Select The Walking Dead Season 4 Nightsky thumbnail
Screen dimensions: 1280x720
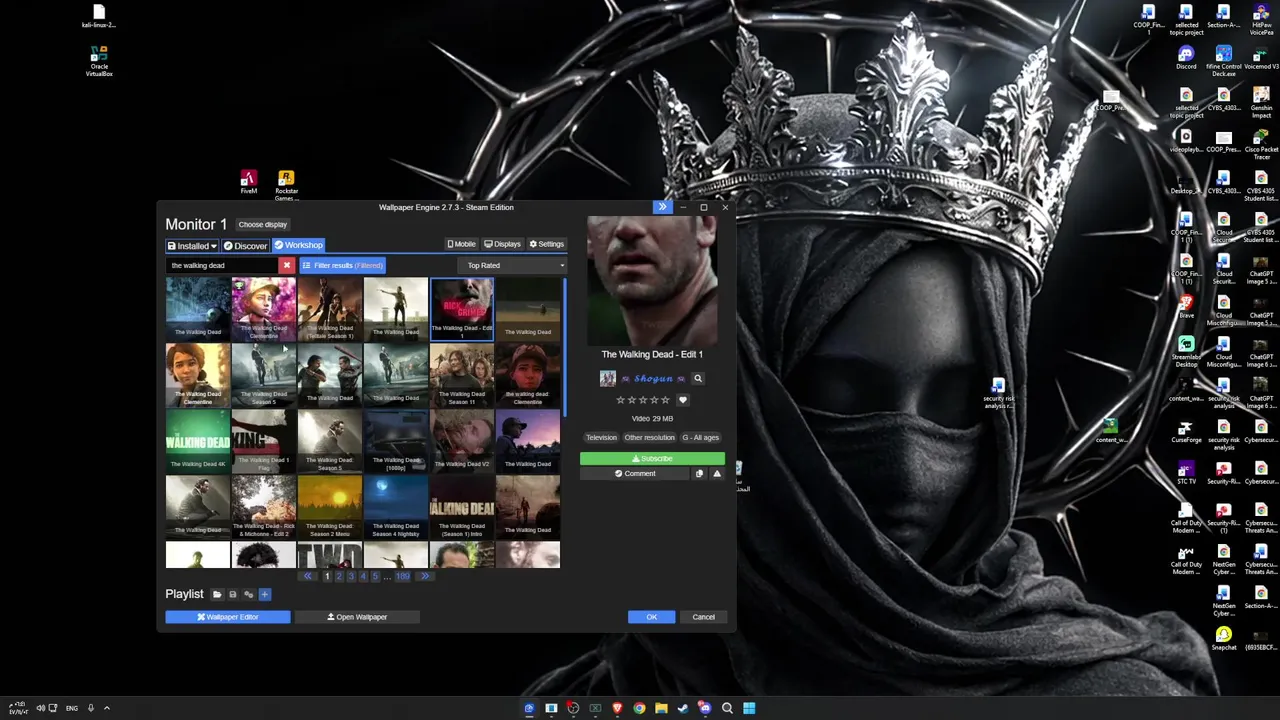(x=396, y=507)
